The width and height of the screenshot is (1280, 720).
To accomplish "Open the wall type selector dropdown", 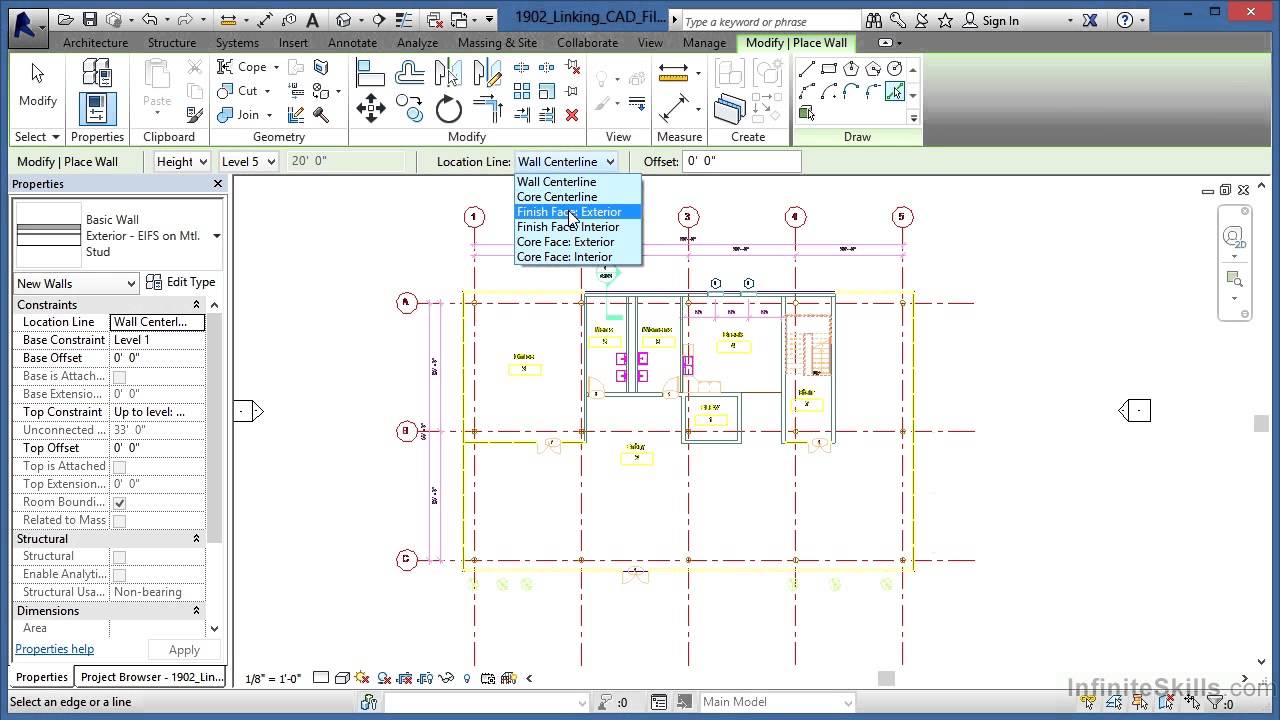I will tap(216, 236).
